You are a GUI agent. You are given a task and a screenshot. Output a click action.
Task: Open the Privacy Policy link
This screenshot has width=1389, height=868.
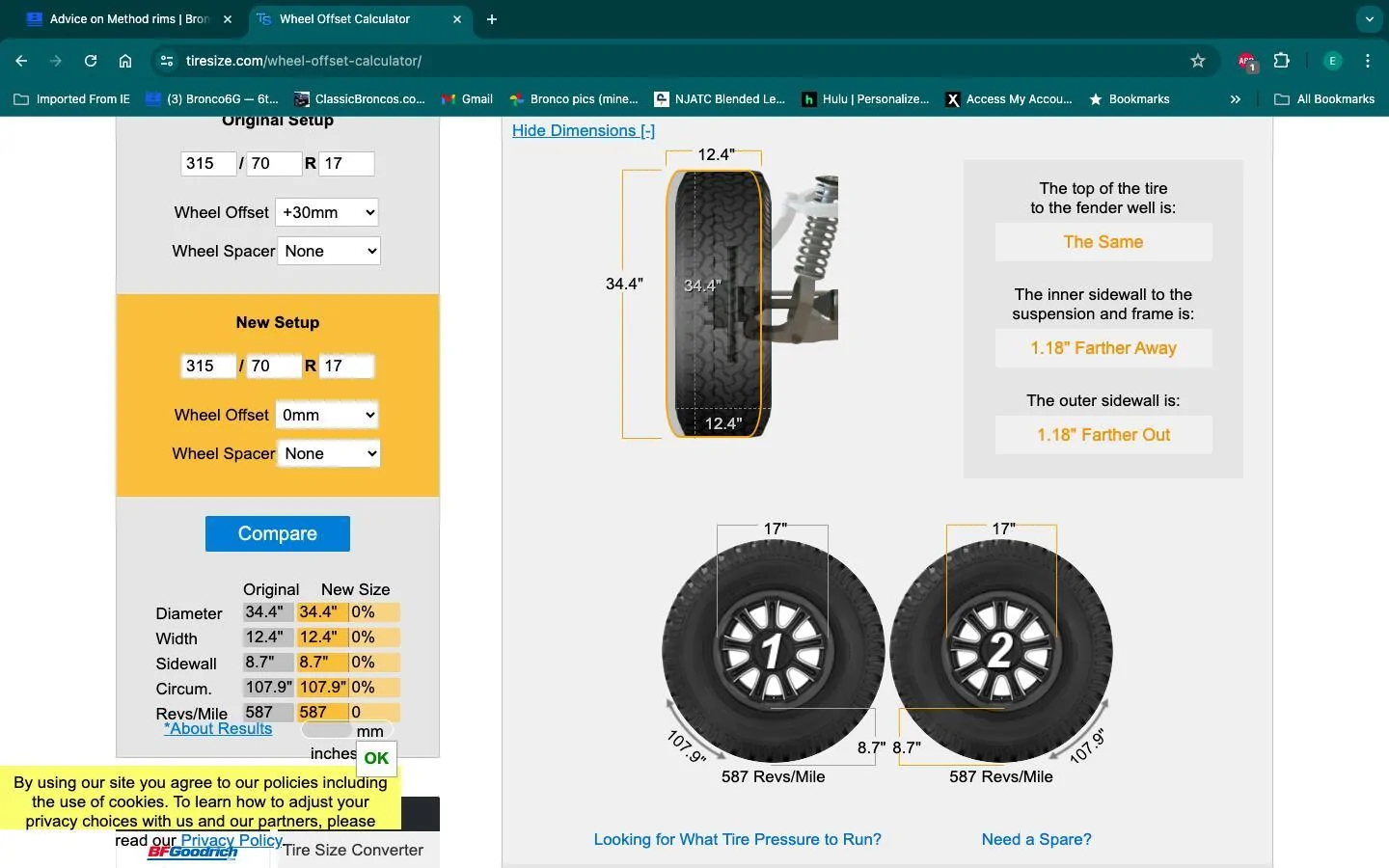tap(231, 840)
